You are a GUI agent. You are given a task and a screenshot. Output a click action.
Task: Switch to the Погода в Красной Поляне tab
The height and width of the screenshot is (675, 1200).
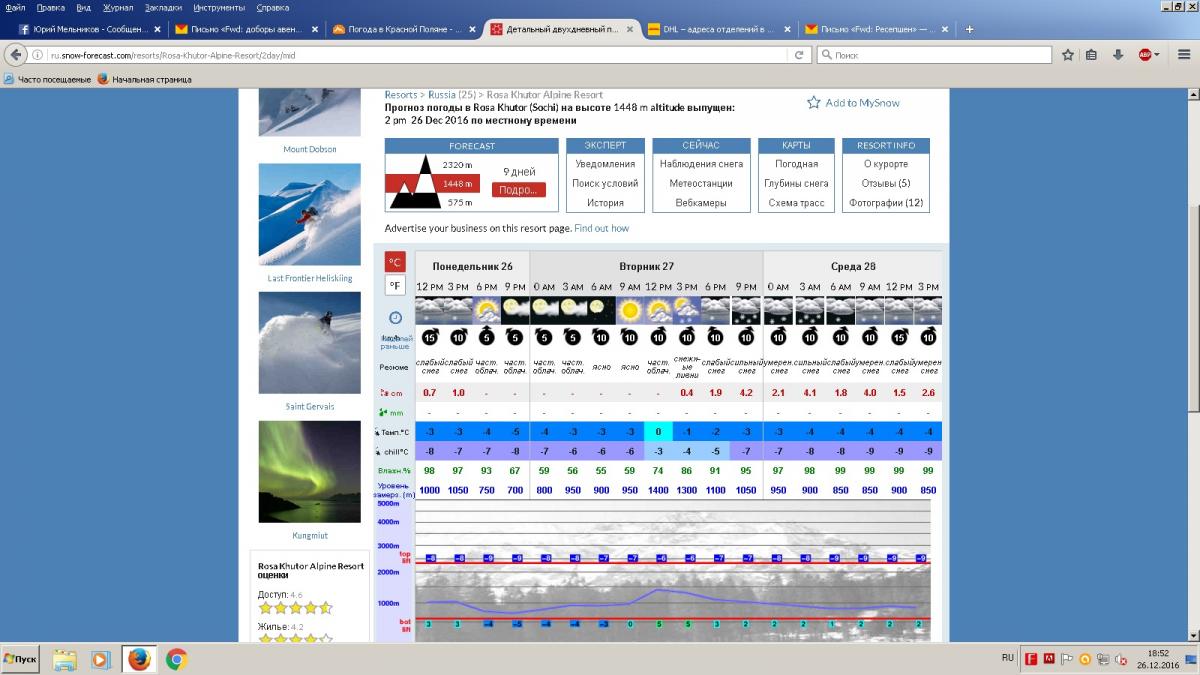403,29
